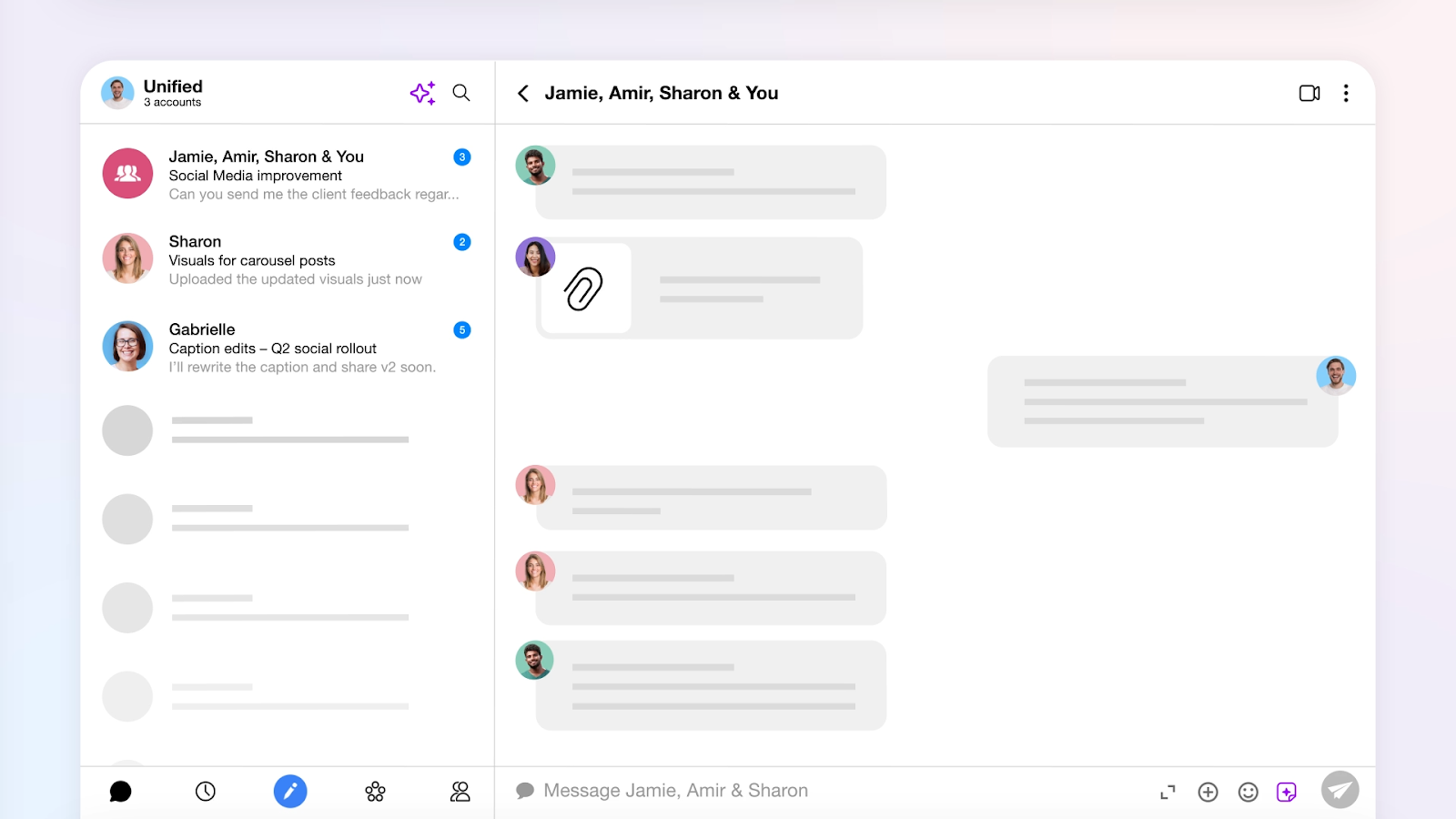Open the Contacts icon in bottom bar

pos(460,792)
